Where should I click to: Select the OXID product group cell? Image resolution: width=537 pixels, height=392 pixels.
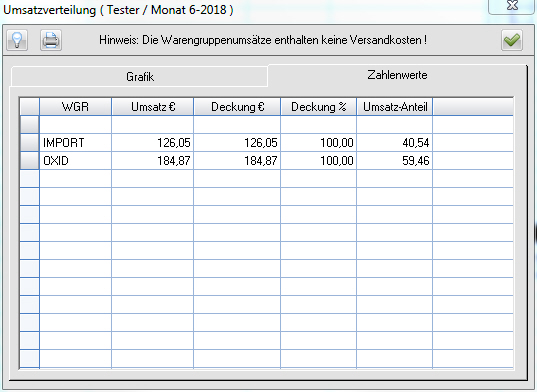click(75, 161)
